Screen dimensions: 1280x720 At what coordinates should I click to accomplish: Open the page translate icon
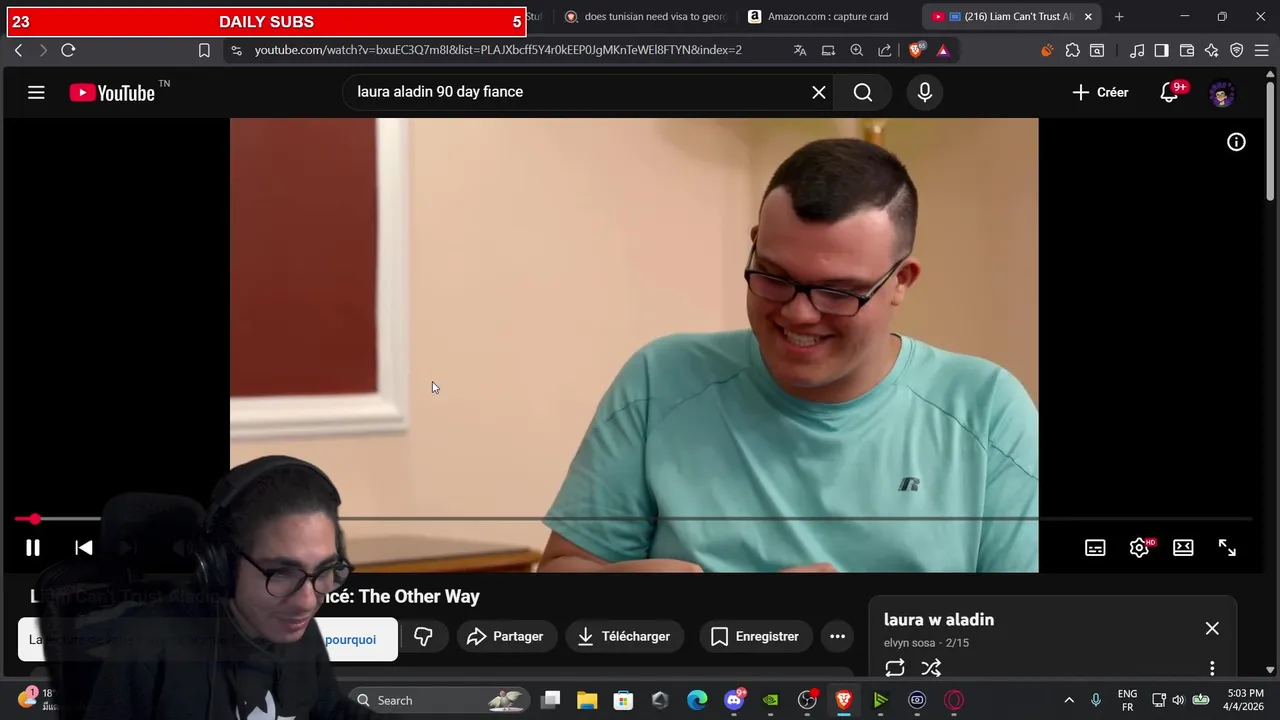tap(800, 50)
